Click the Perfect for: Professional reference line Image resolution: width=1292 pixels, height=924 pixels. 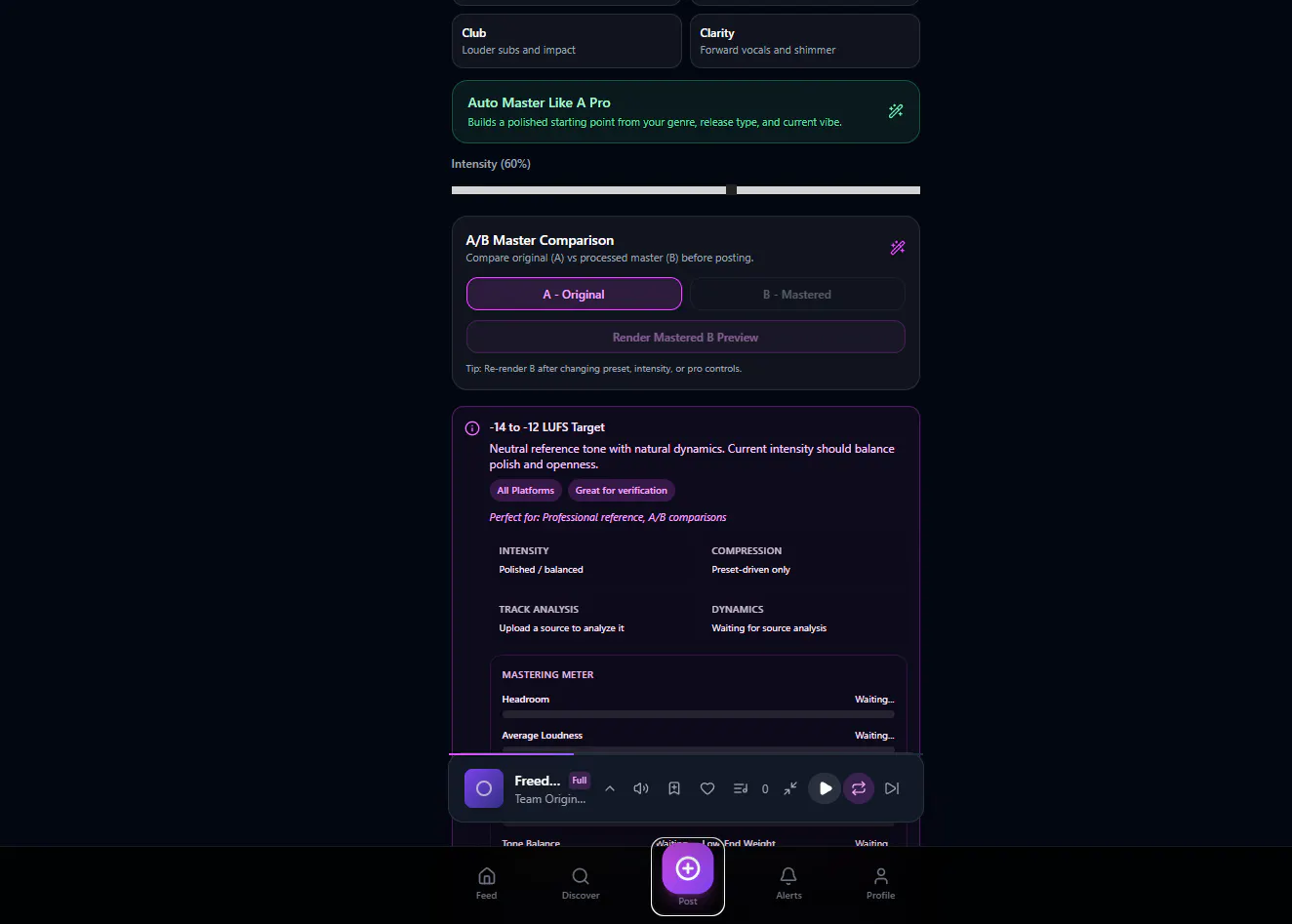coord(608,517)
